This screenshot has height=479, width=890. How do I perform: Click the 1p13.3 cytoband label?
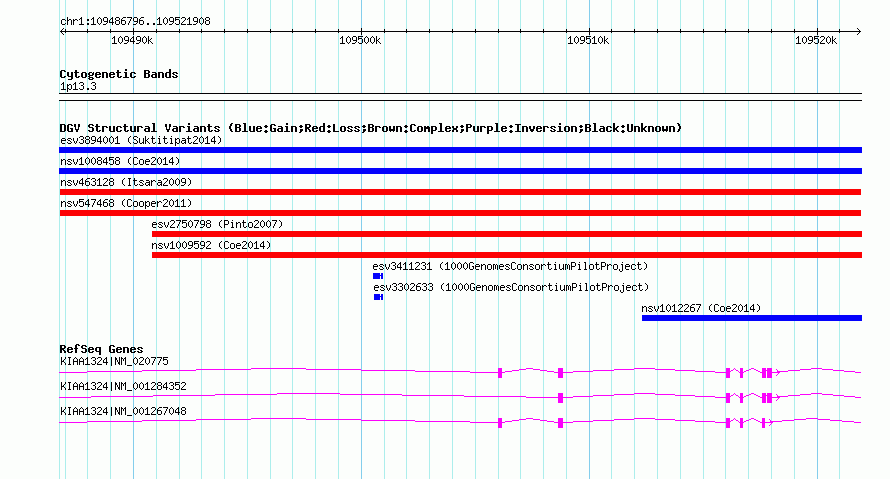click(78, 86)
